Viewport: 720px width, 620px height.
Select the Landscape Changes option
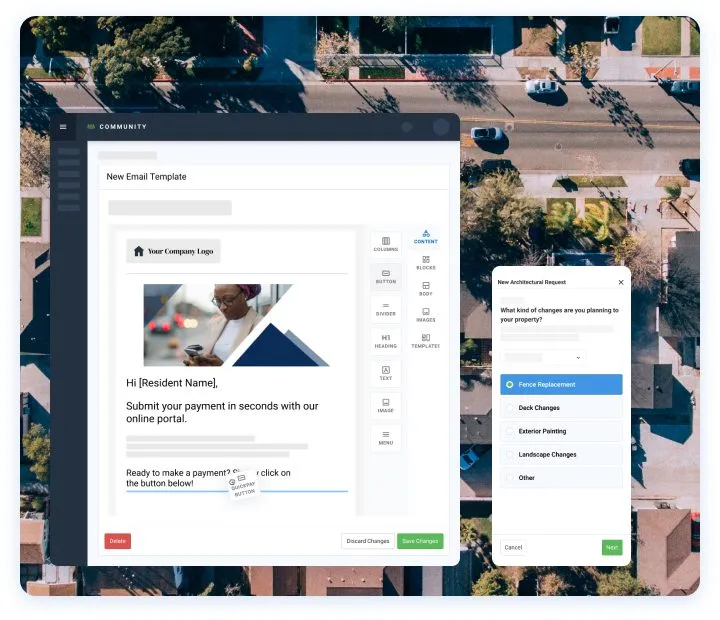coord(561,455)
